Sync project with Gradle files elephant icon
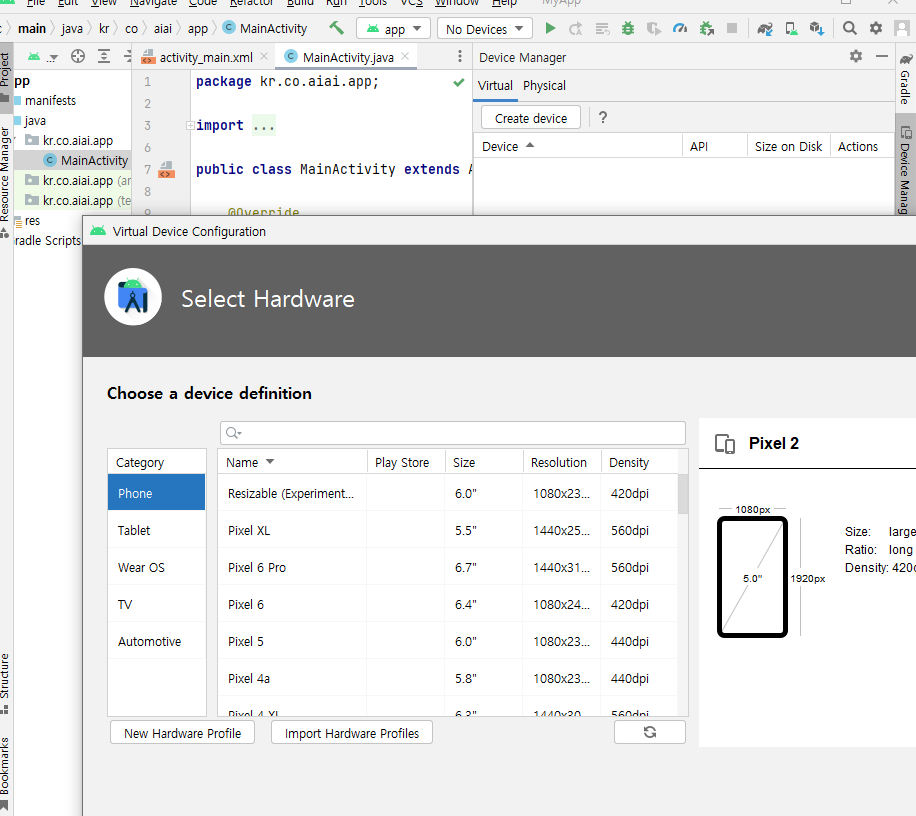 click(x=765, y=29)
